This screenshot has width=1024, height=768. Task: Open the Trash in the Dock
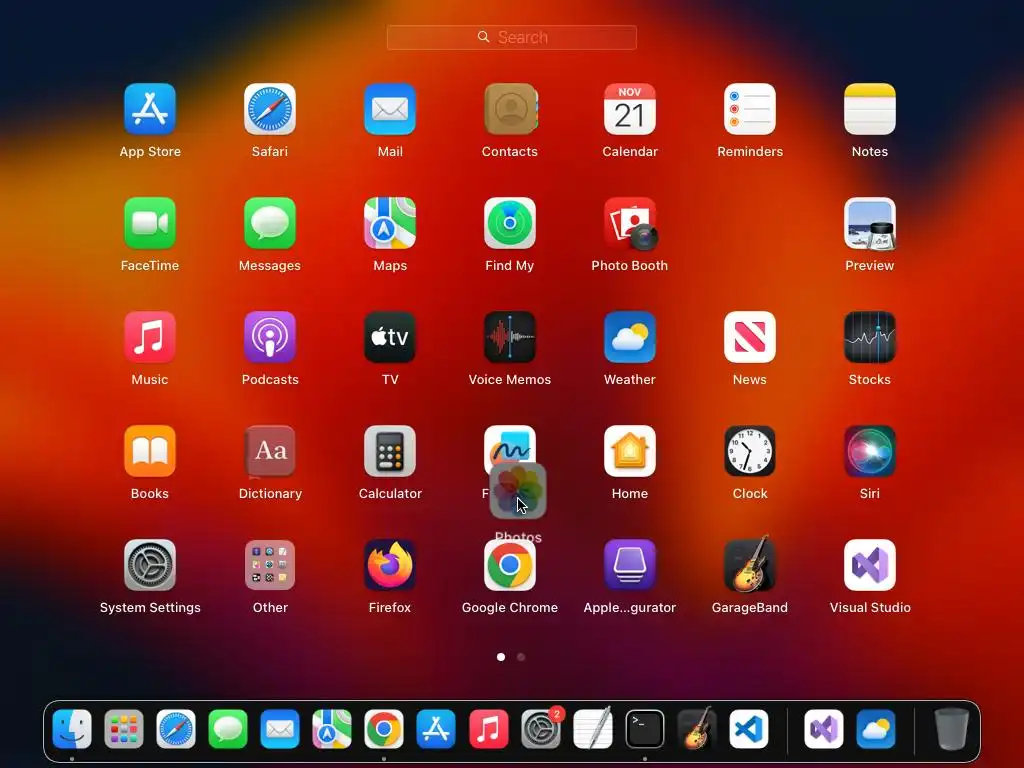[x=952, y=728]
